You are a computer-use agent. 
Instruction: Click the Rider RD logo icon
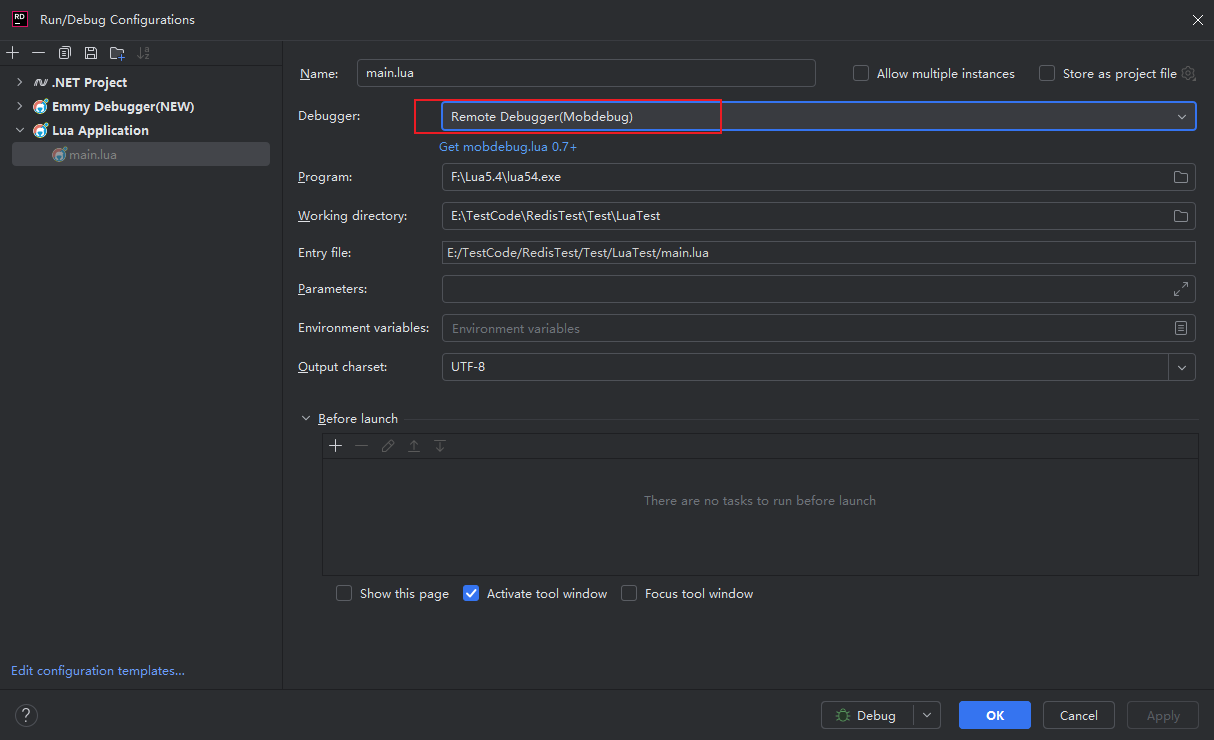pos(19,19)
